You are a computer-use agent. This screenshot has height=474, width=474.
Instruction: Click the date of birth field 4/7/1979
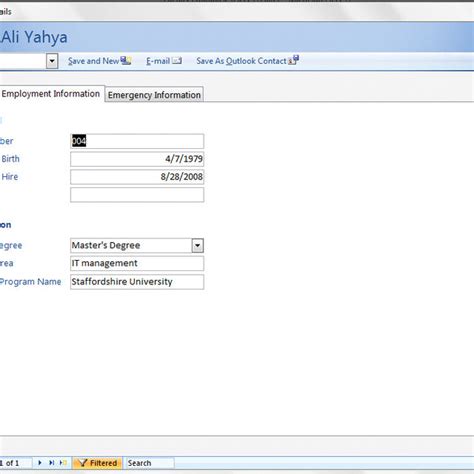137,159
